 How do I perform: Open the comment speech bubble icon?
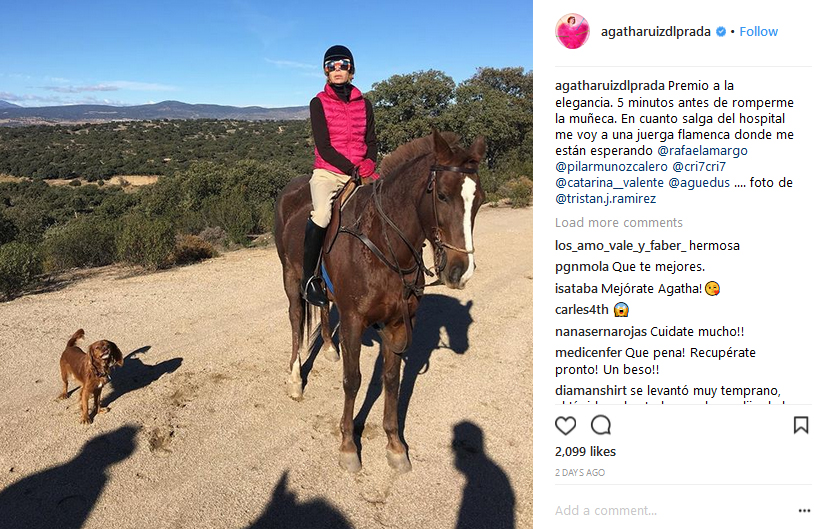[601, 425]
